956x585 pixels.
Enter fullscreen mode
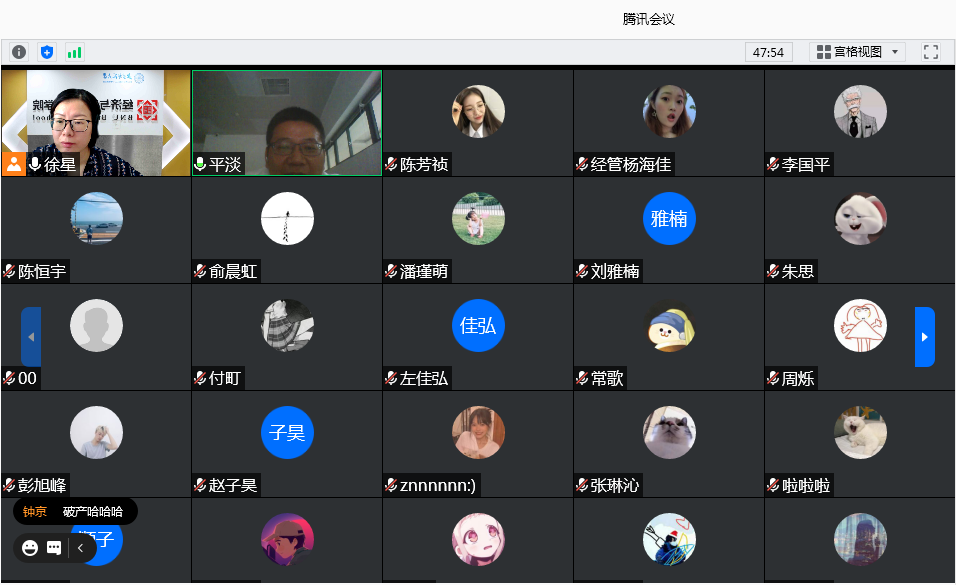[x=930, y=51]
